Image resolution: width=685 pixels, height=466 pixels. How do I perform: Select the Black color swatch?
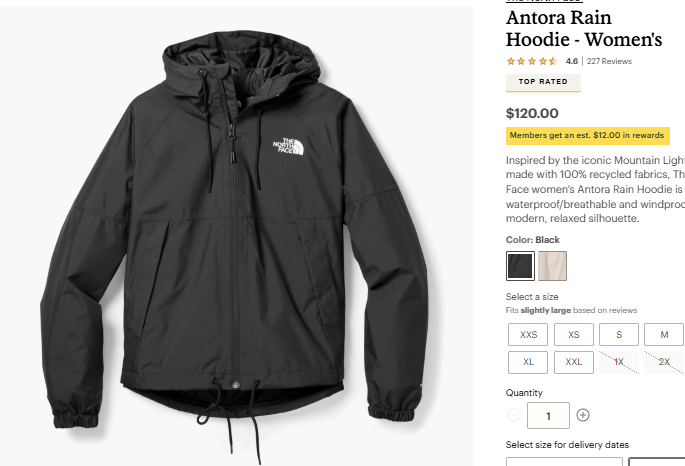[520, 266]
